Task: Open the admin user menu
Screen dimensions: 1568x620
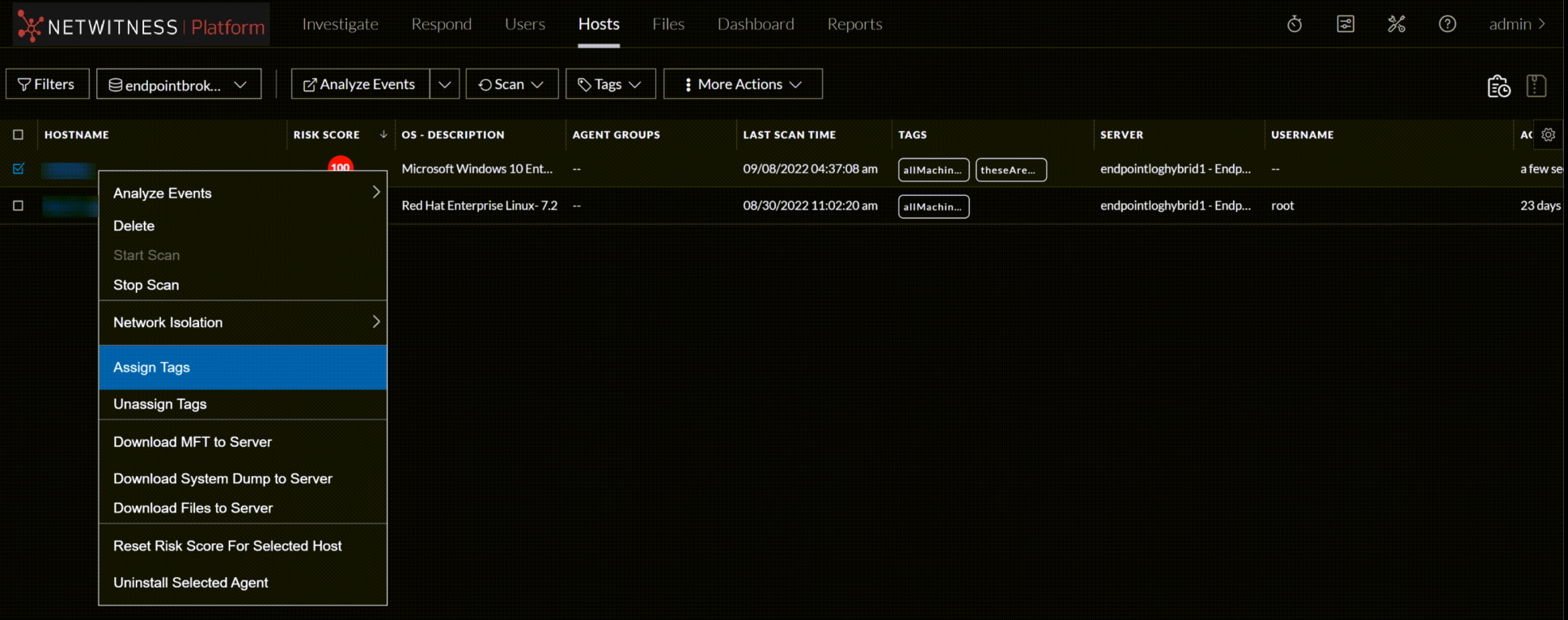Action: pos(1517,24)
